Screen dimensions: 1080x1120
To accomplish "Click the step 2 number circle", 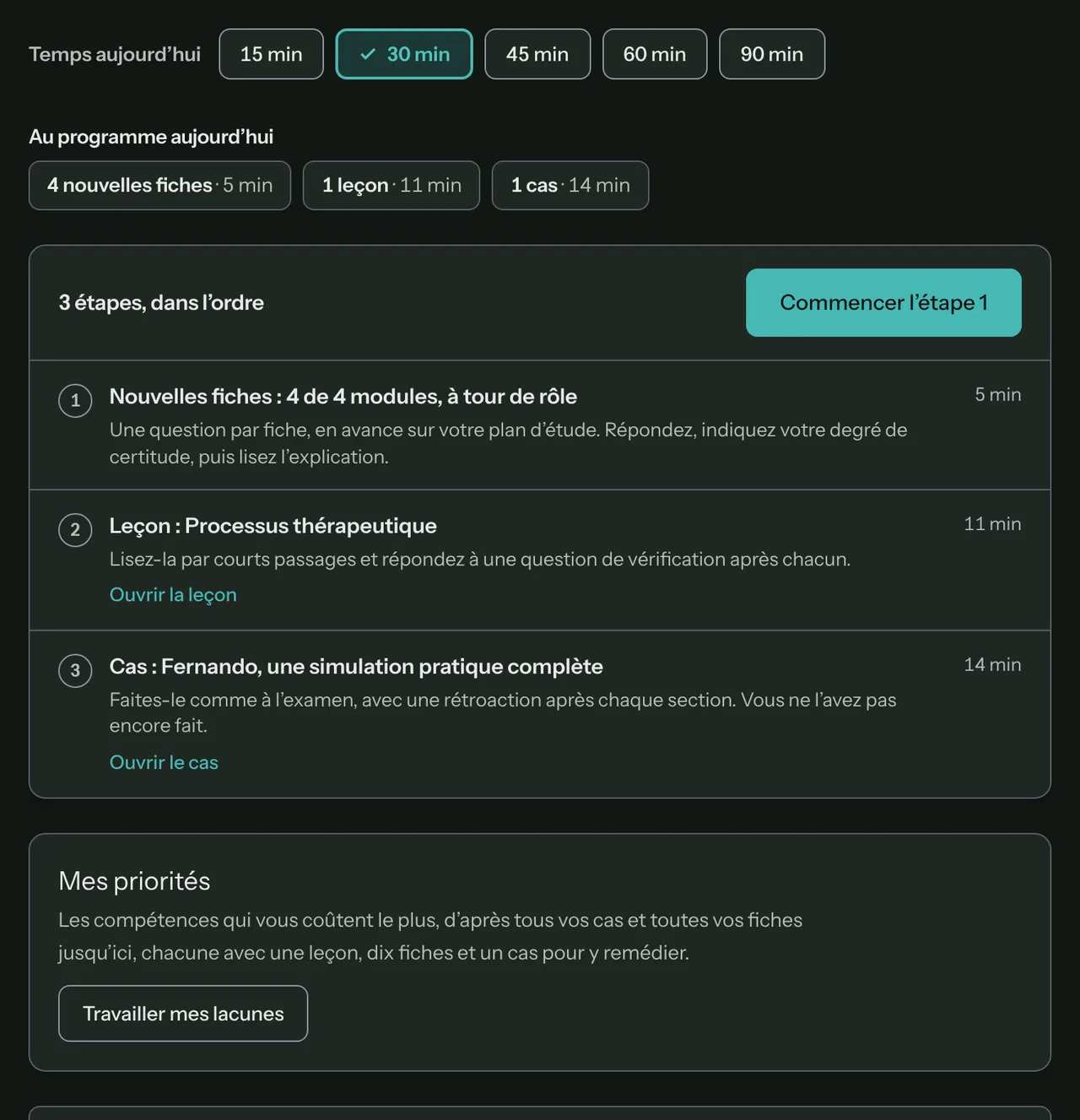I will (75, 530).
